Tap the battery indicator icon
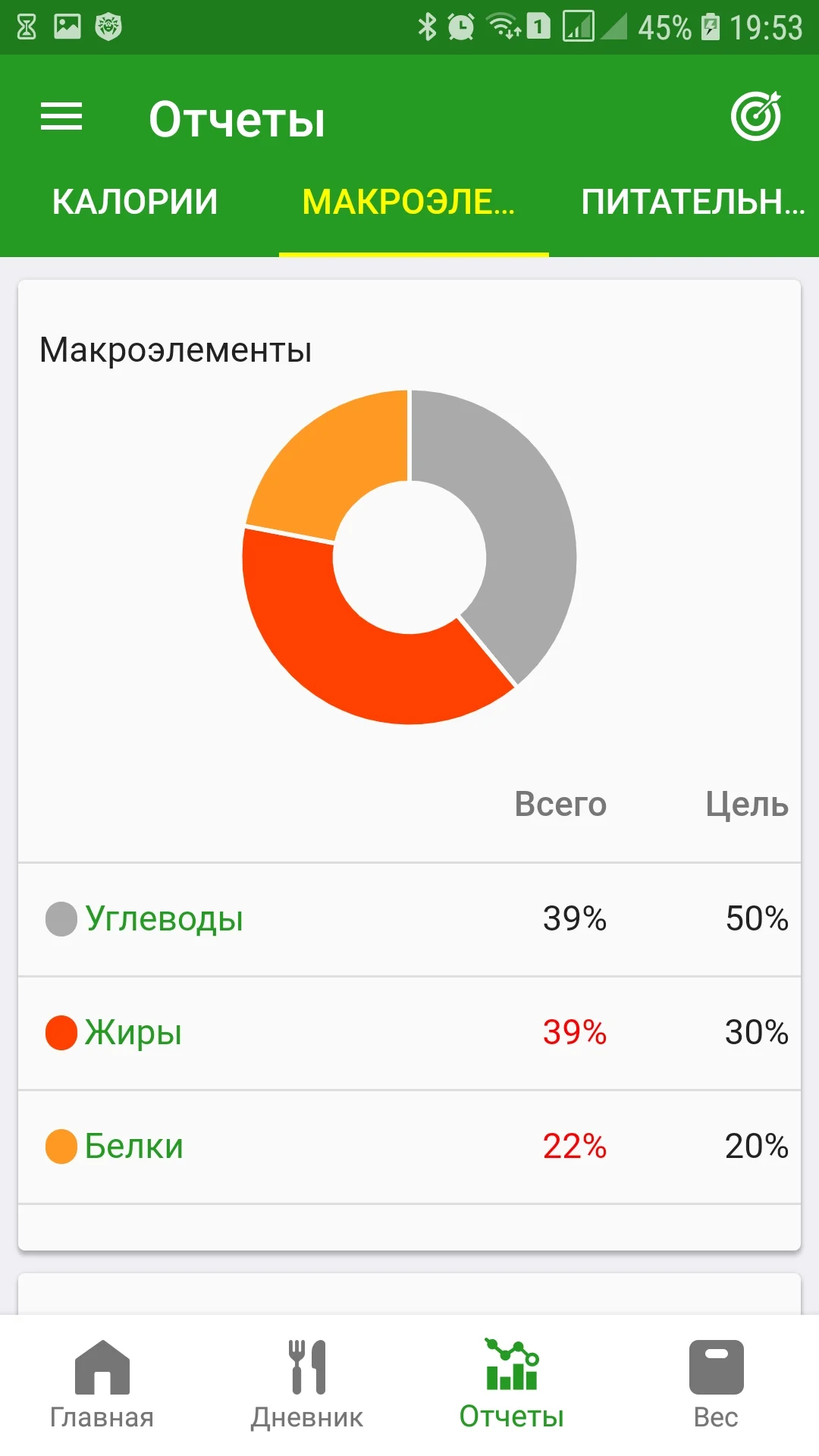The width and height of the screenshot is (819, 1456). click(711, 27)
